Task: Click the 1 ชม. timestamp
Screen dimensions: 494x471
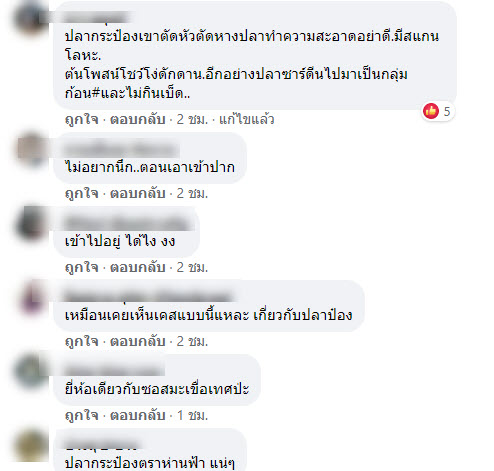Action: pos(192,415)
